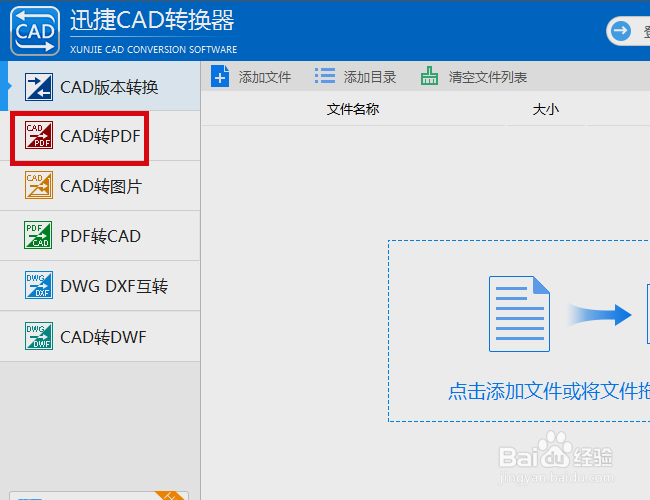This screenshot has height=500, width=650.
Task: Select the CAD版本转换 sidebar icon
Action: (39, 87)
